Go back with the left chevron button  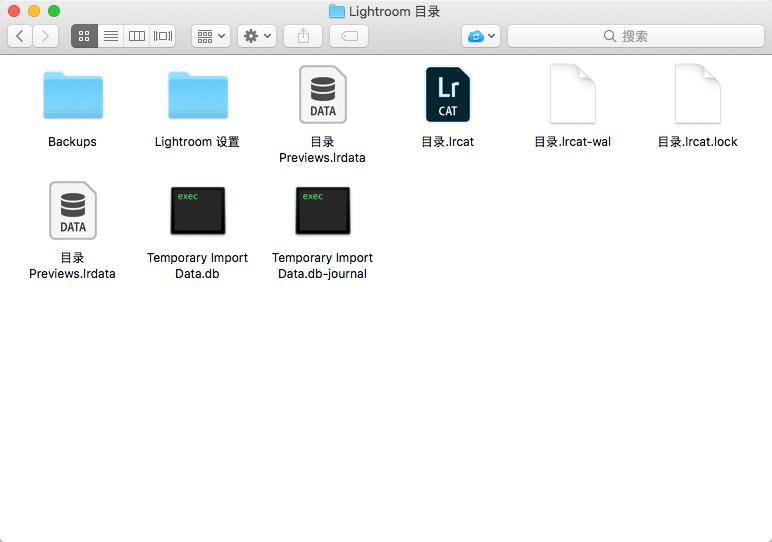pos(20,36)
